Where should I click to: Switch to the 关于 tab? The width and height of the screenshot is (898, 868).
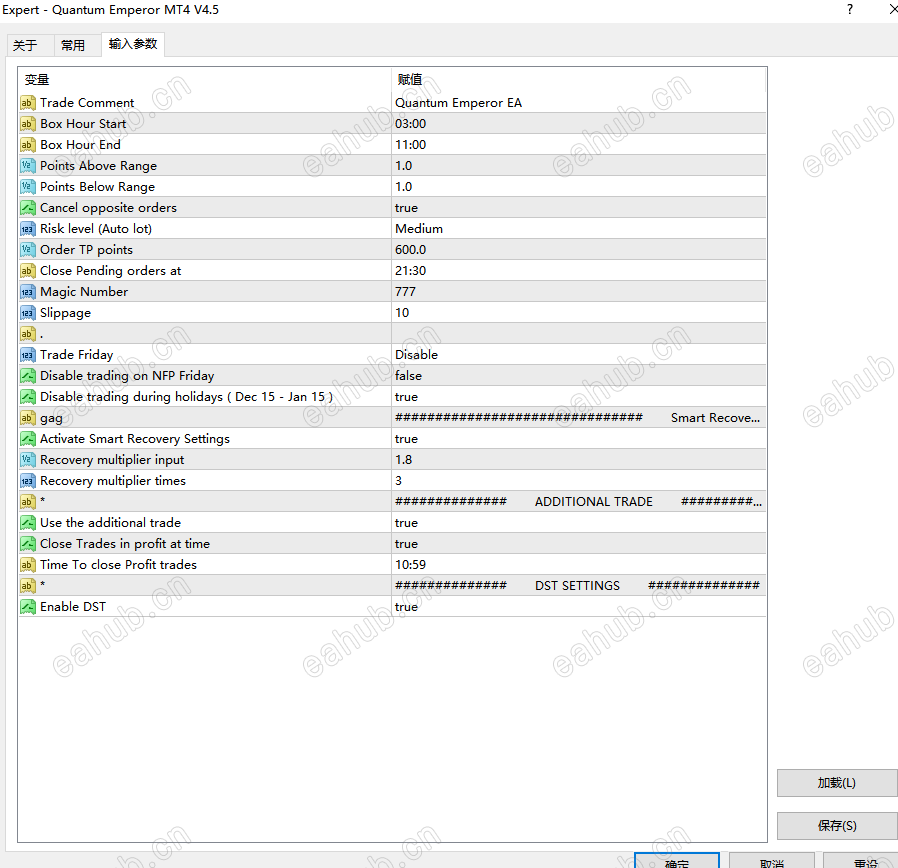(31, 45)
